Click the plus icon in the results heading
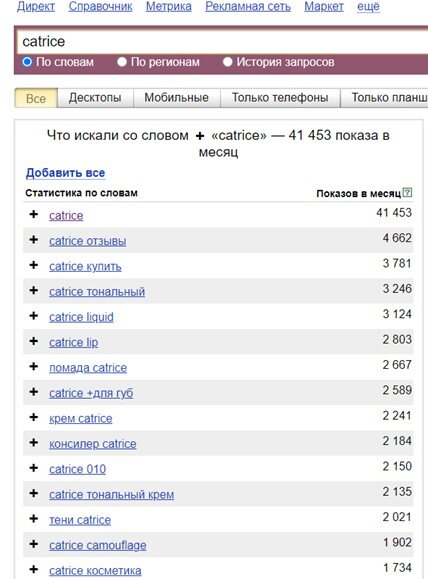The width and height of the screenshot is (428, 579). 200,136
